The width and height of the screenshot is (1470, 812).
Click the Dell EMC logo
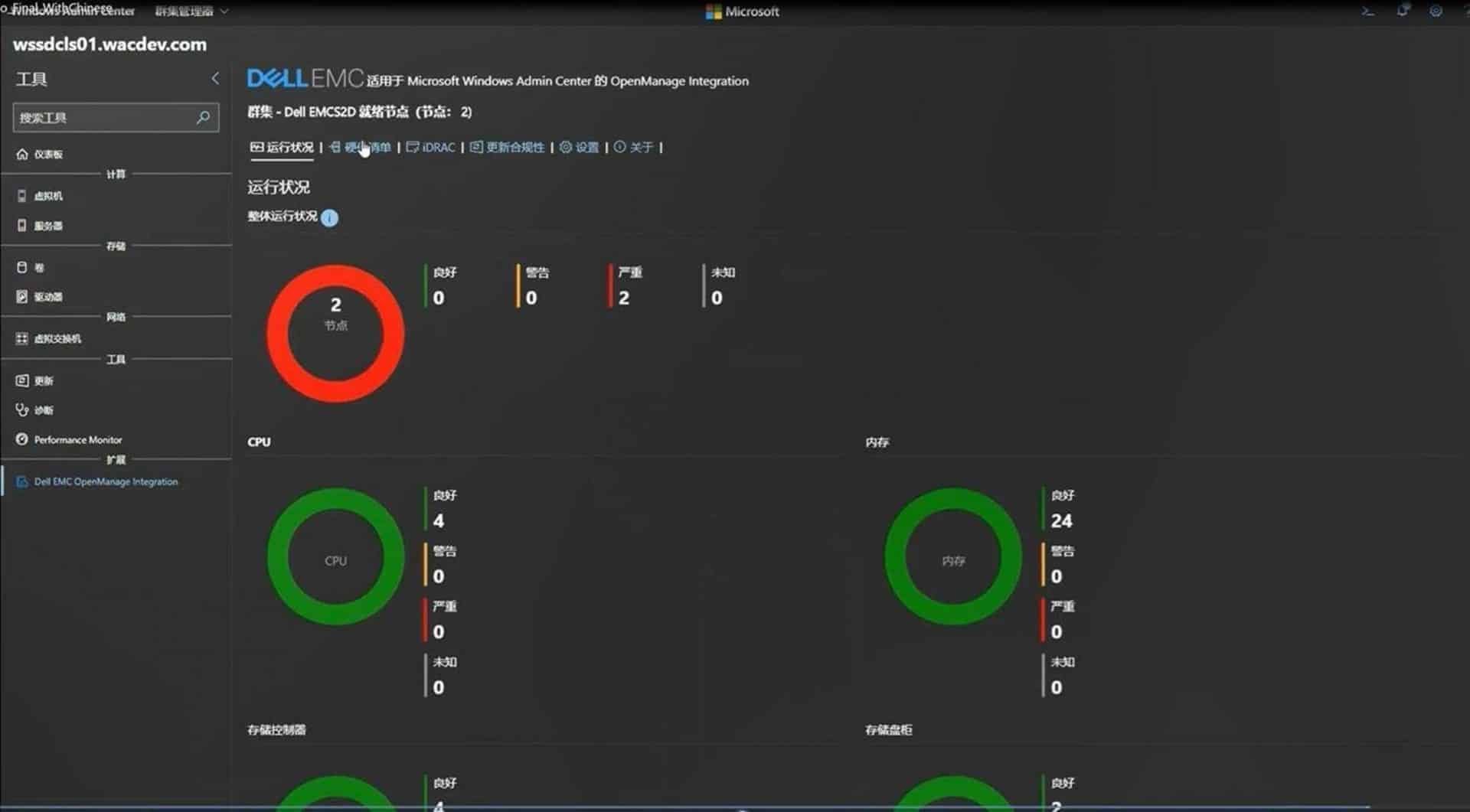[305, 78]
